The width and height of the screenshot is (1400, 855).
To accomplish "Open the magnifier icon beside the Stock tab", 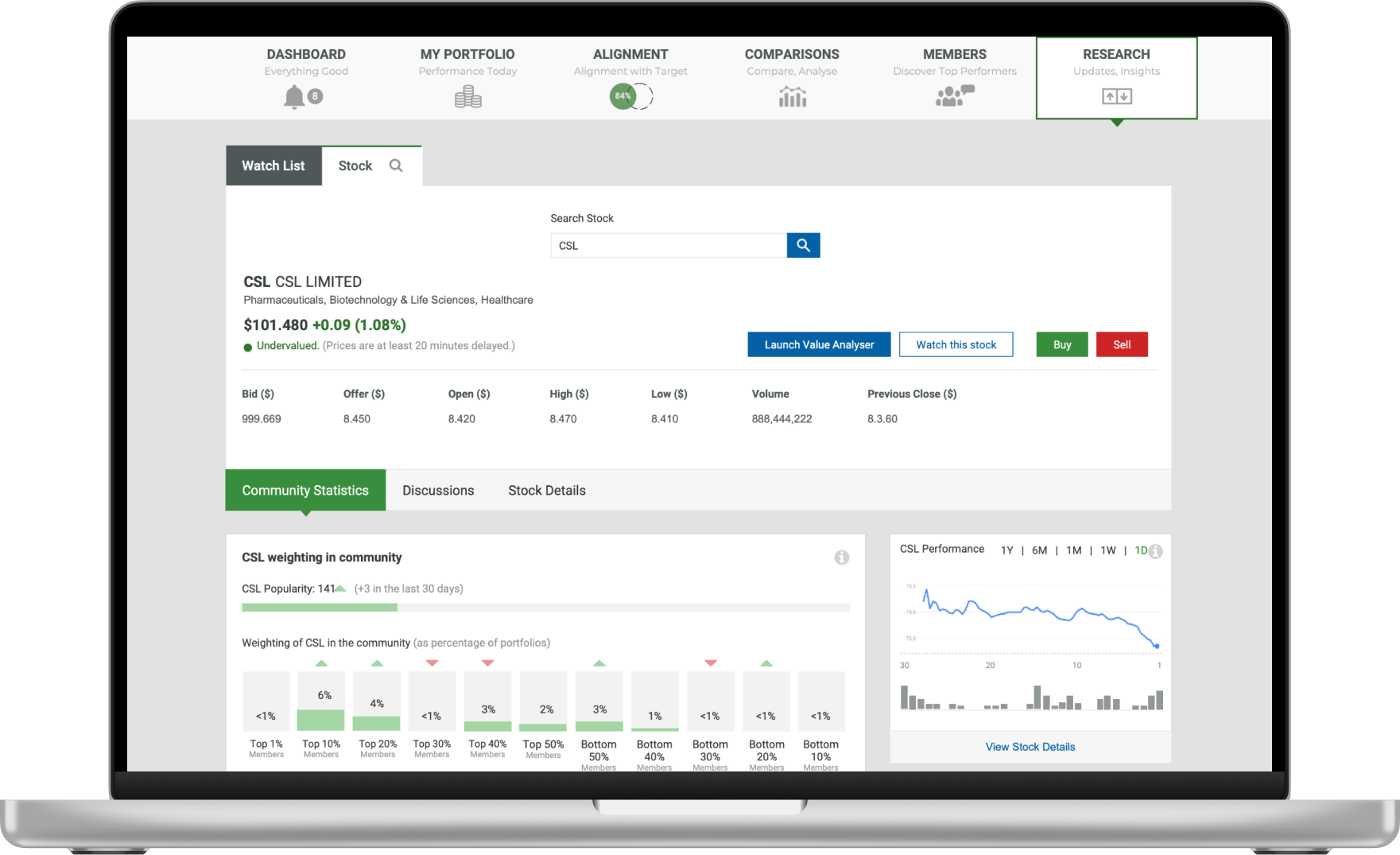I will (397, 165).
